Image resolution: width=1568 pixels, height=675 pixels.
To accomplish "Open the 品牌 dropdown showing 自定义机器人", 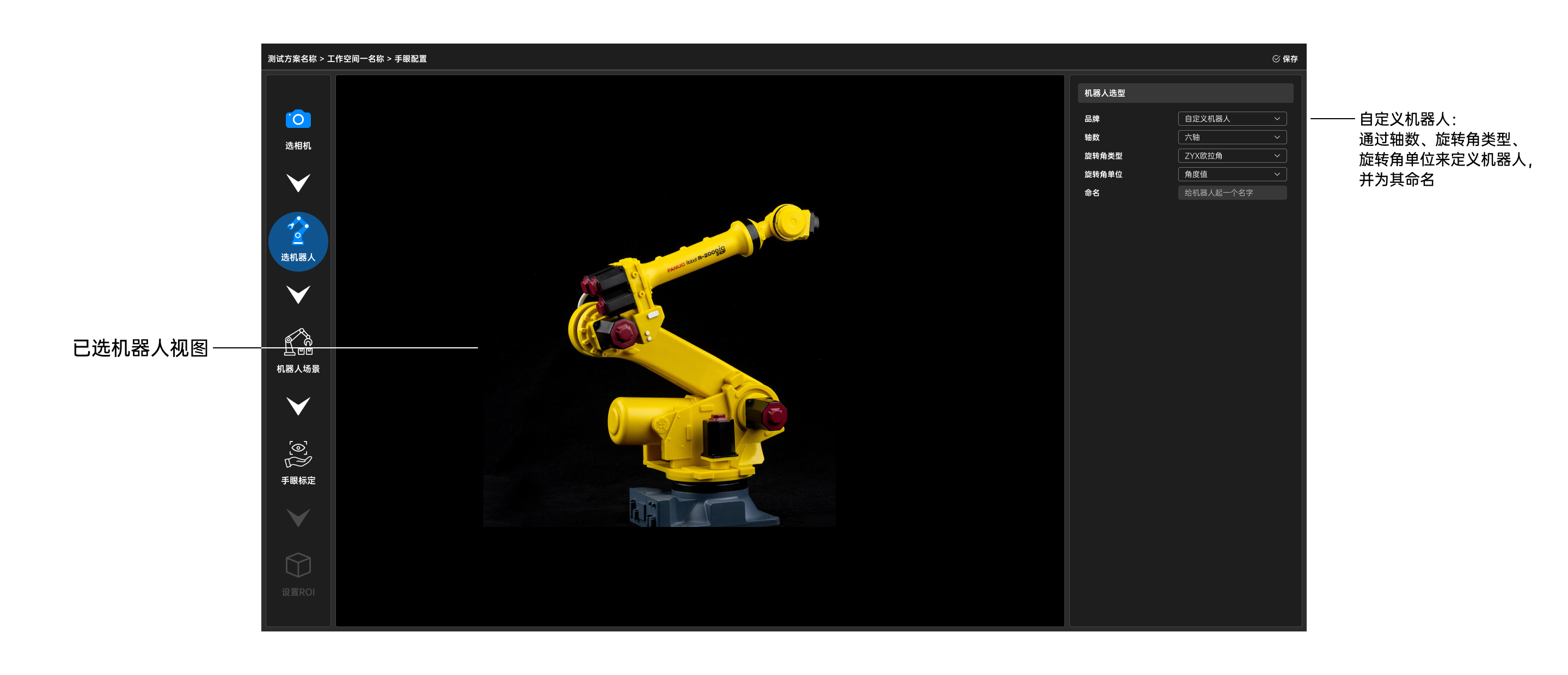I will tap(1232, 119).
